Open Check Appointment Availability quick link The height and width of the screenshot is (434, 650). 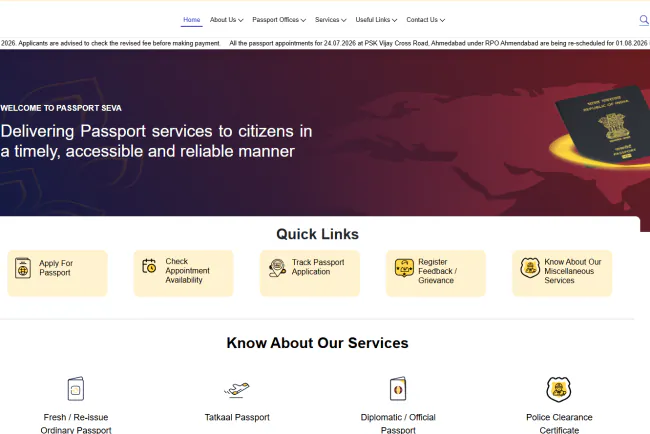(184, 273)
